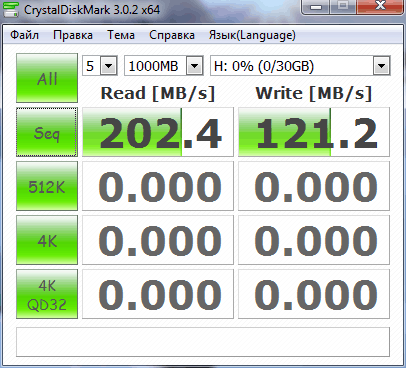The width and height of the screenshot is (406, 368).
Task: Run all benchmarks with the All button
Action: pyautogui.click(x=47, y=78)
